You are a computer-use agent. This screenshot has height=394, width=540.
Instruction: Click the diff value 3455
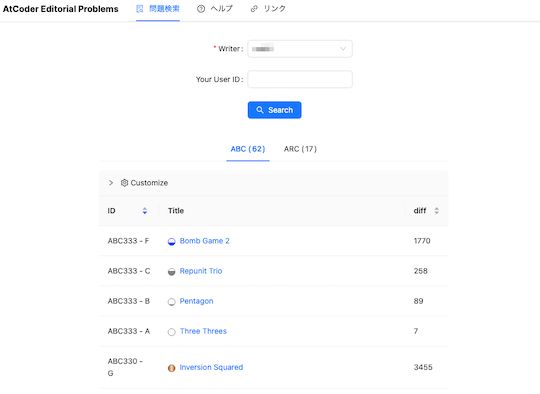pos(423,367)
